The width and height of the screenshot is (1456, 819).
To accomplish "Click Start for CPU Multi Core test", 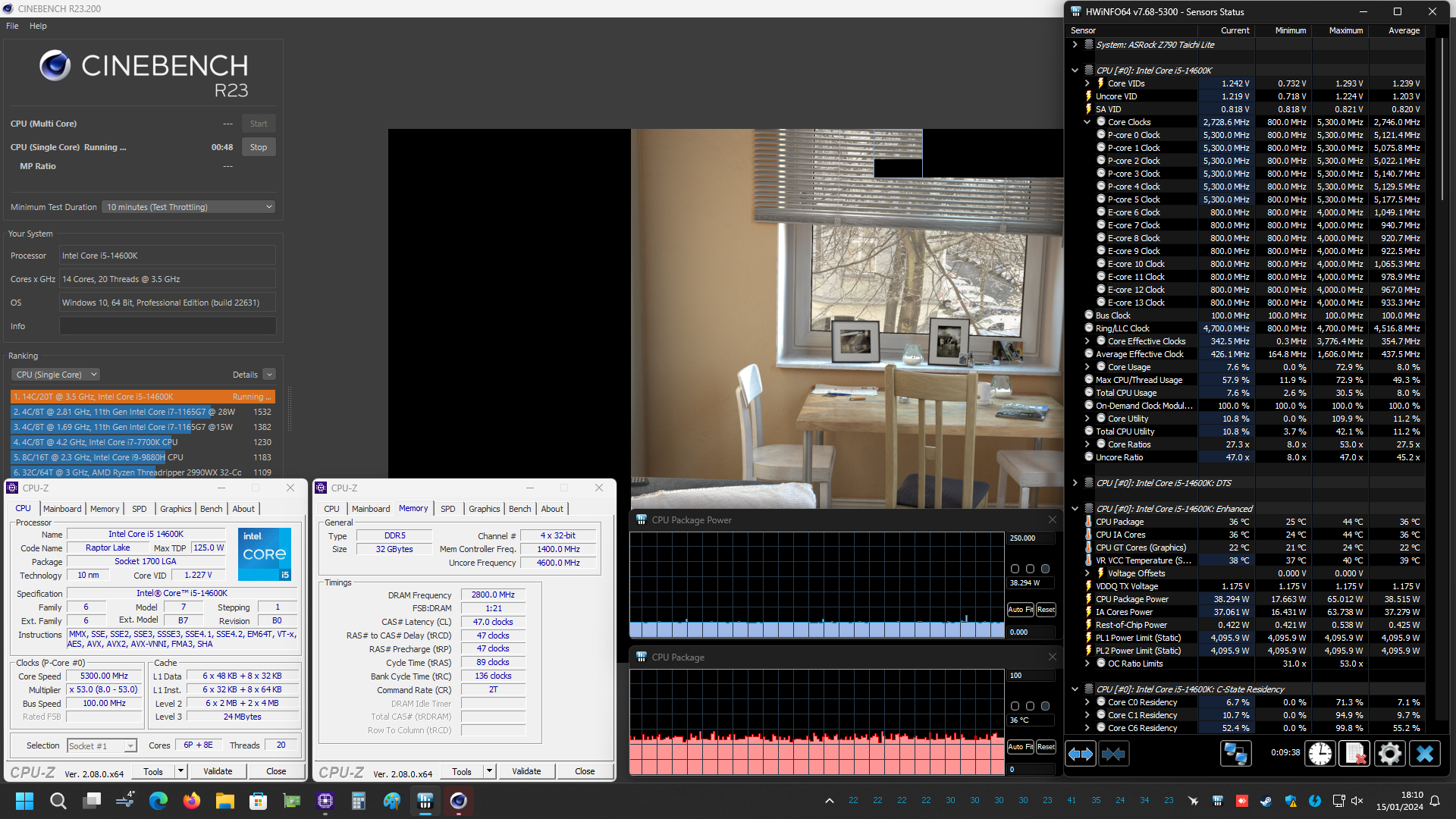I will (259, 124).
